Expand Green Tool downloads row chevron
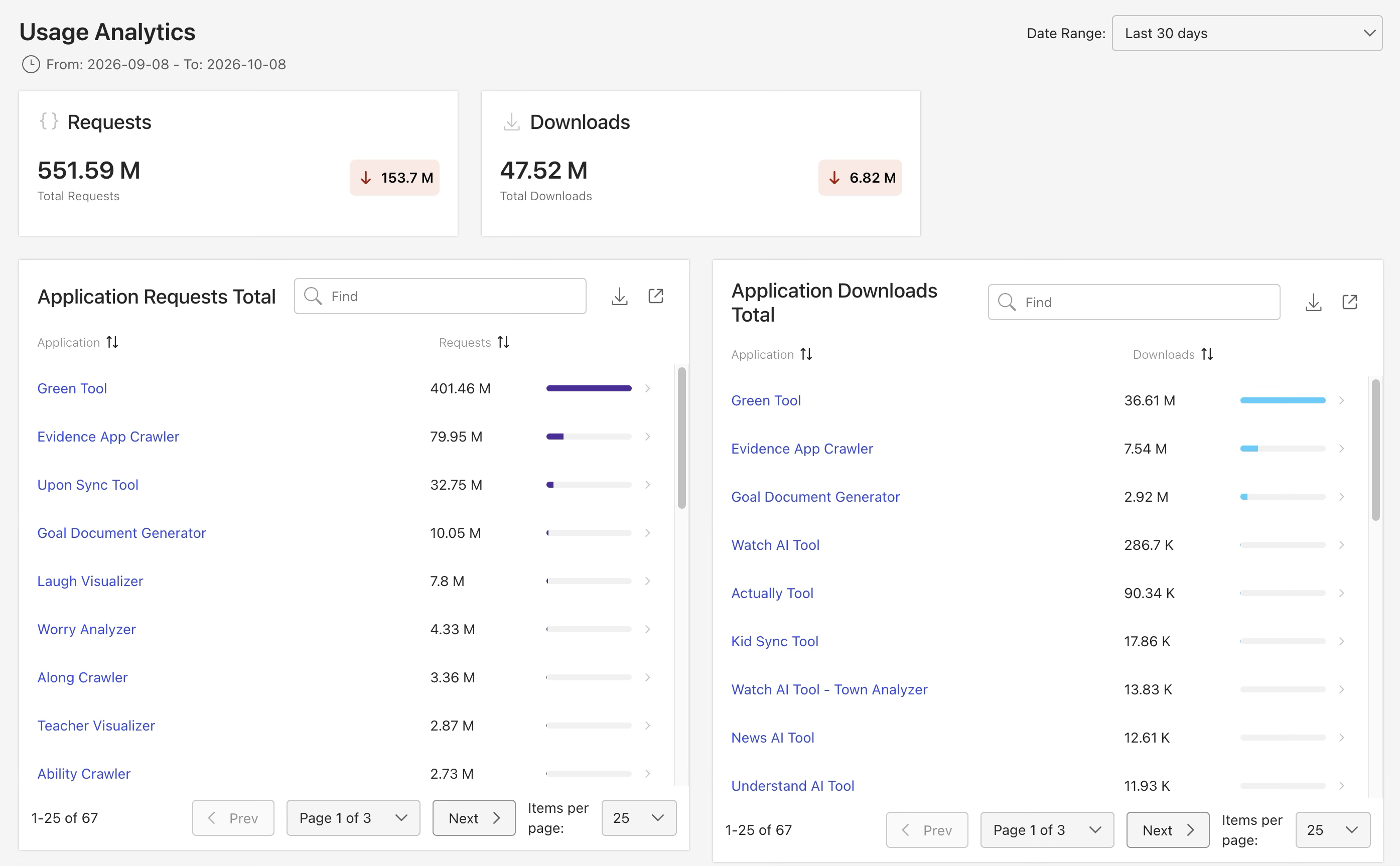This screenshot has width=1400, height=866. pyautogui.click(x=1342, y=400)
